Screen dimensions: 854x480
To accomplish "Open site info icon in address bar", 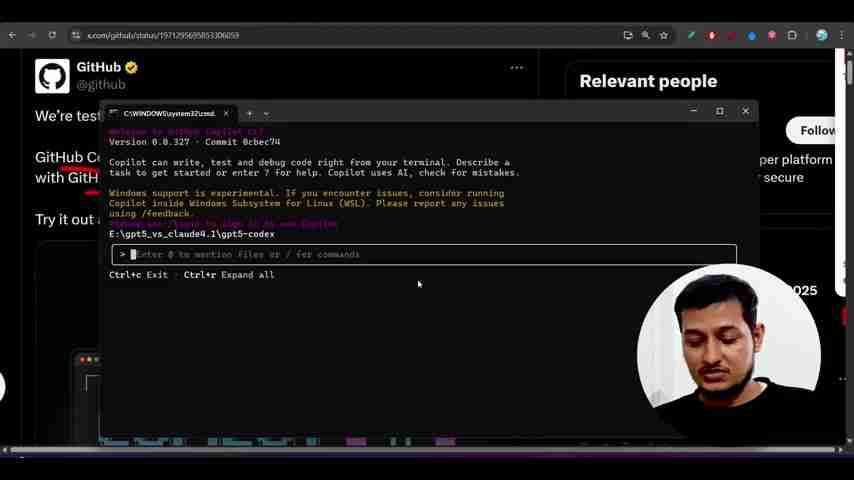I will [x=76, y=35].
